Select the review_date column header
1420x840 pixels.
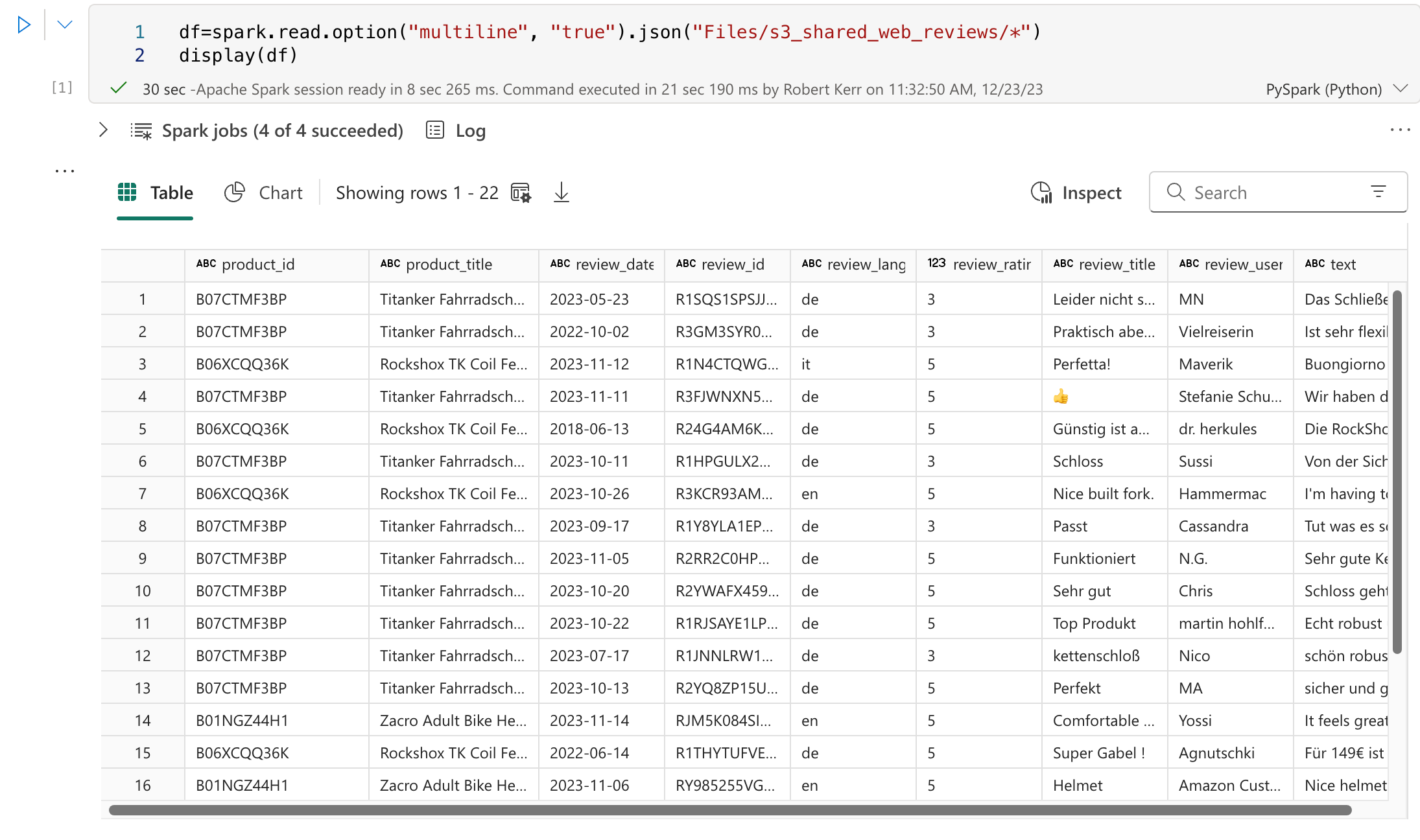pyautogui.click(x=613, y=264)
